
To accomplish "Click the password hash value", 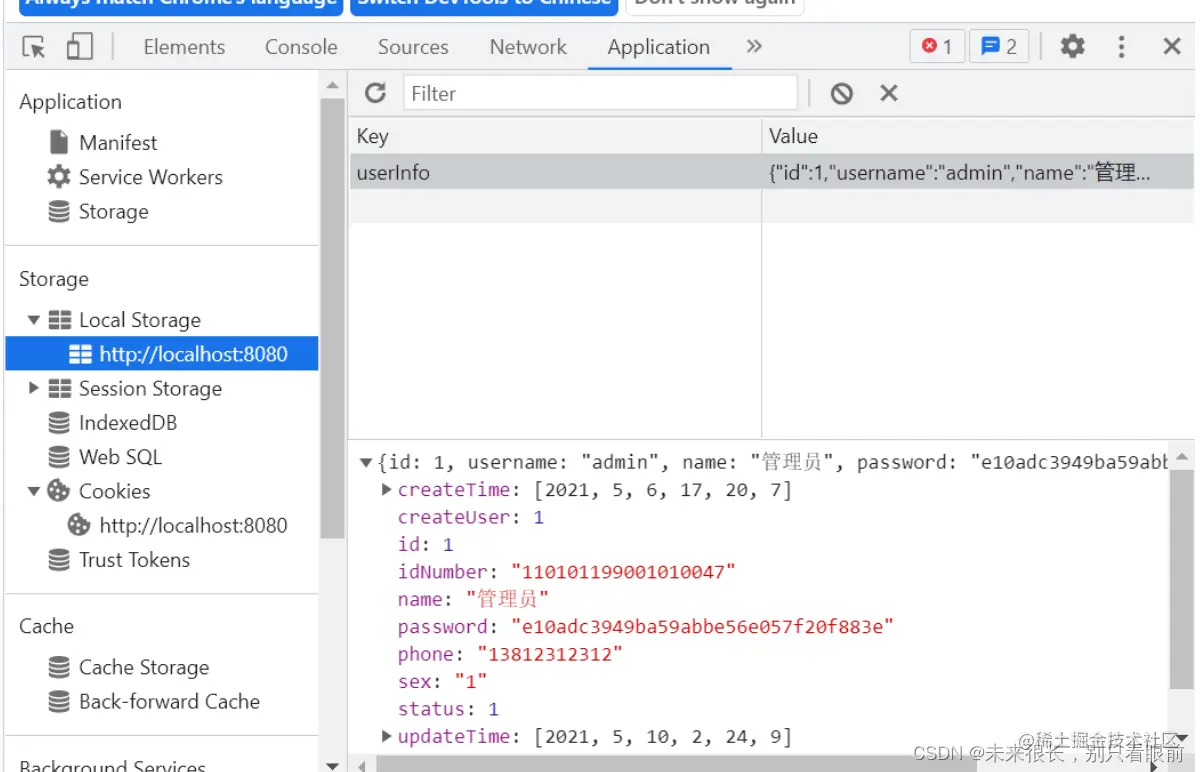I will [x=702, y=627].
